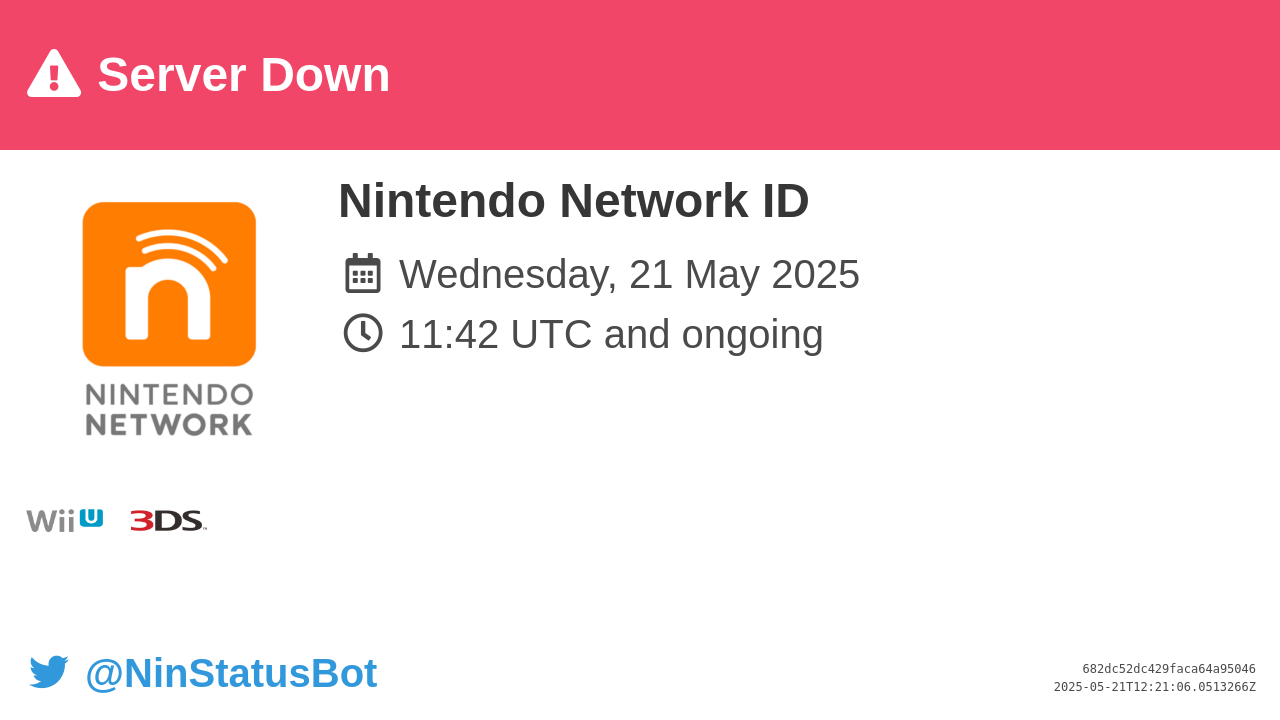This screenshot has width=1280, height=720.
Task: Click the Nintendo Network ID title
Action: (x=574, y=200)
